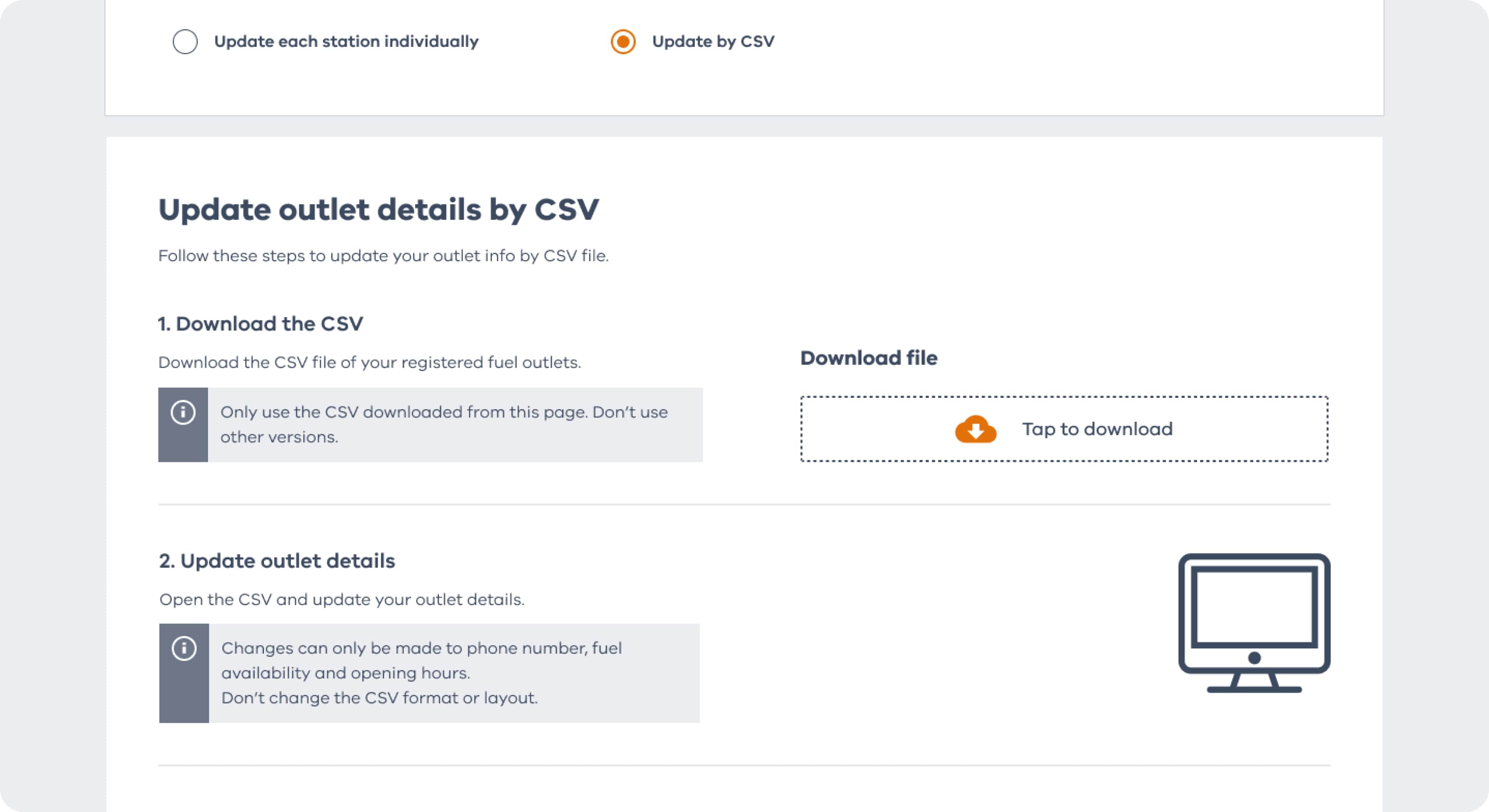
Task: Select the Update by CSV radio button
Action: [x=623, y=42]
